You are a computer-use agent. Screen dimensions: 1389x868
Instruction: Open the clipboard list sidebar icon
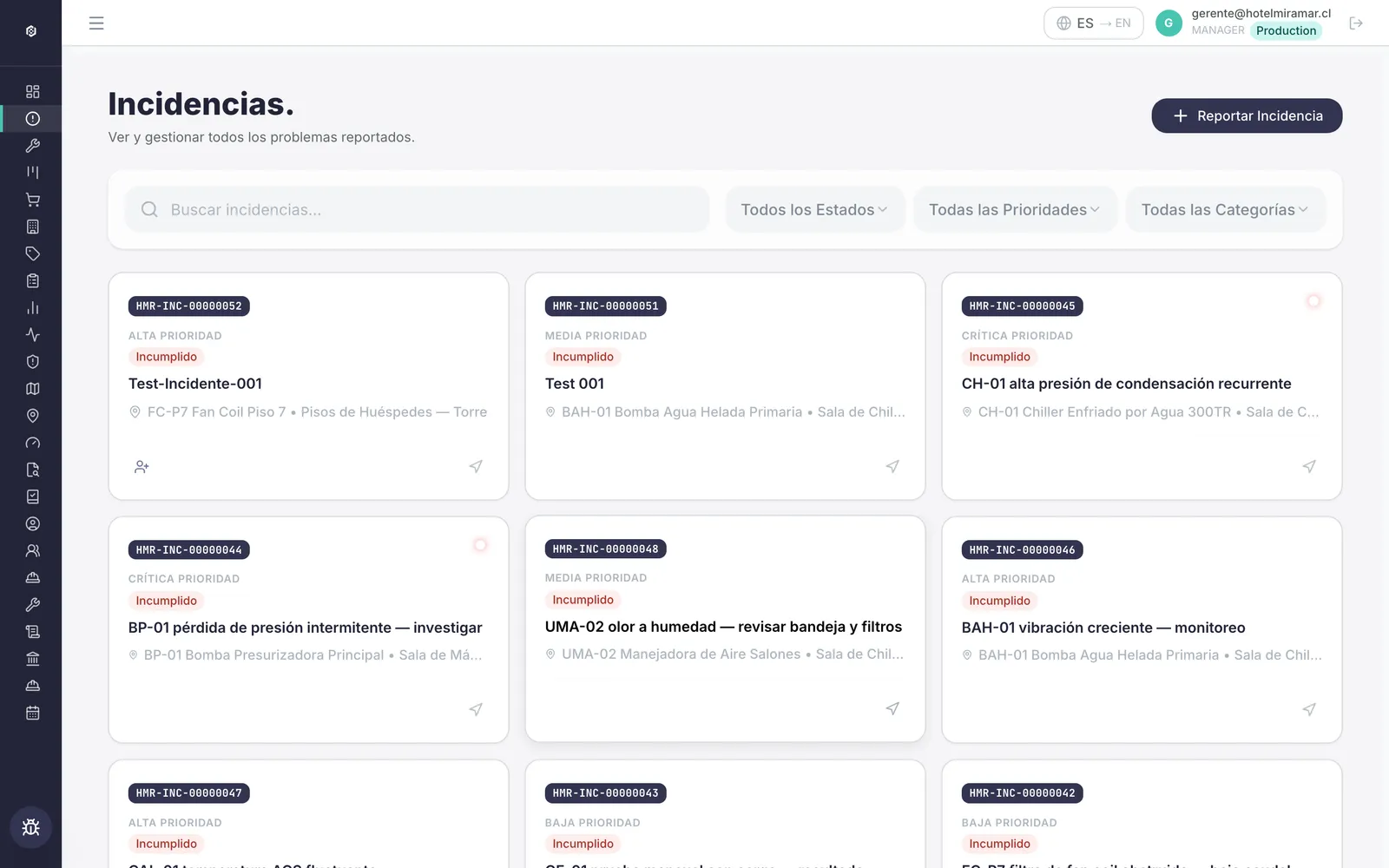pyautogui.click(x=32, y=280)
